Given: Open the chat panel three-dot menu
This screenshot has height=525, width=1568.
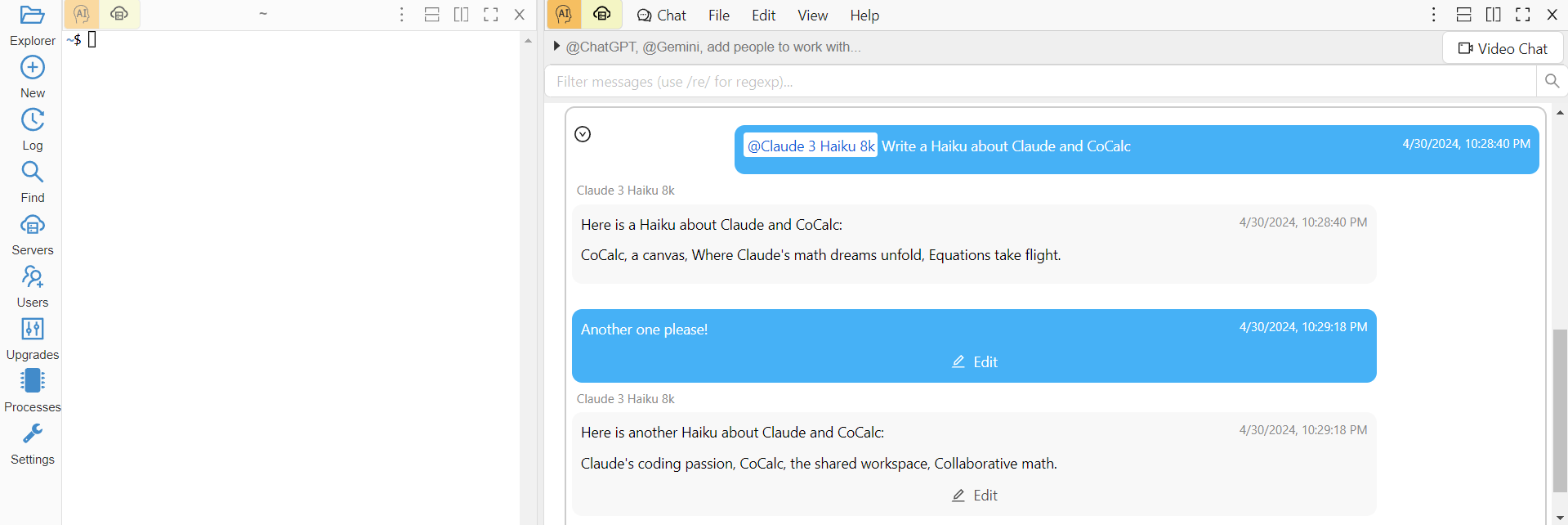Looking at the screenshot, I should tap(1433, 15).
